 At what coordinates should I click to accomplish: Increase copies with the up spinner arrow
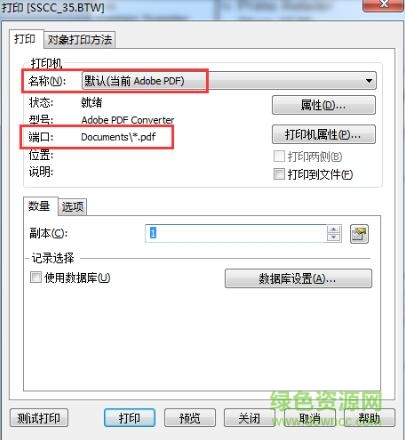pyautogui.click(x=334, y=229)
